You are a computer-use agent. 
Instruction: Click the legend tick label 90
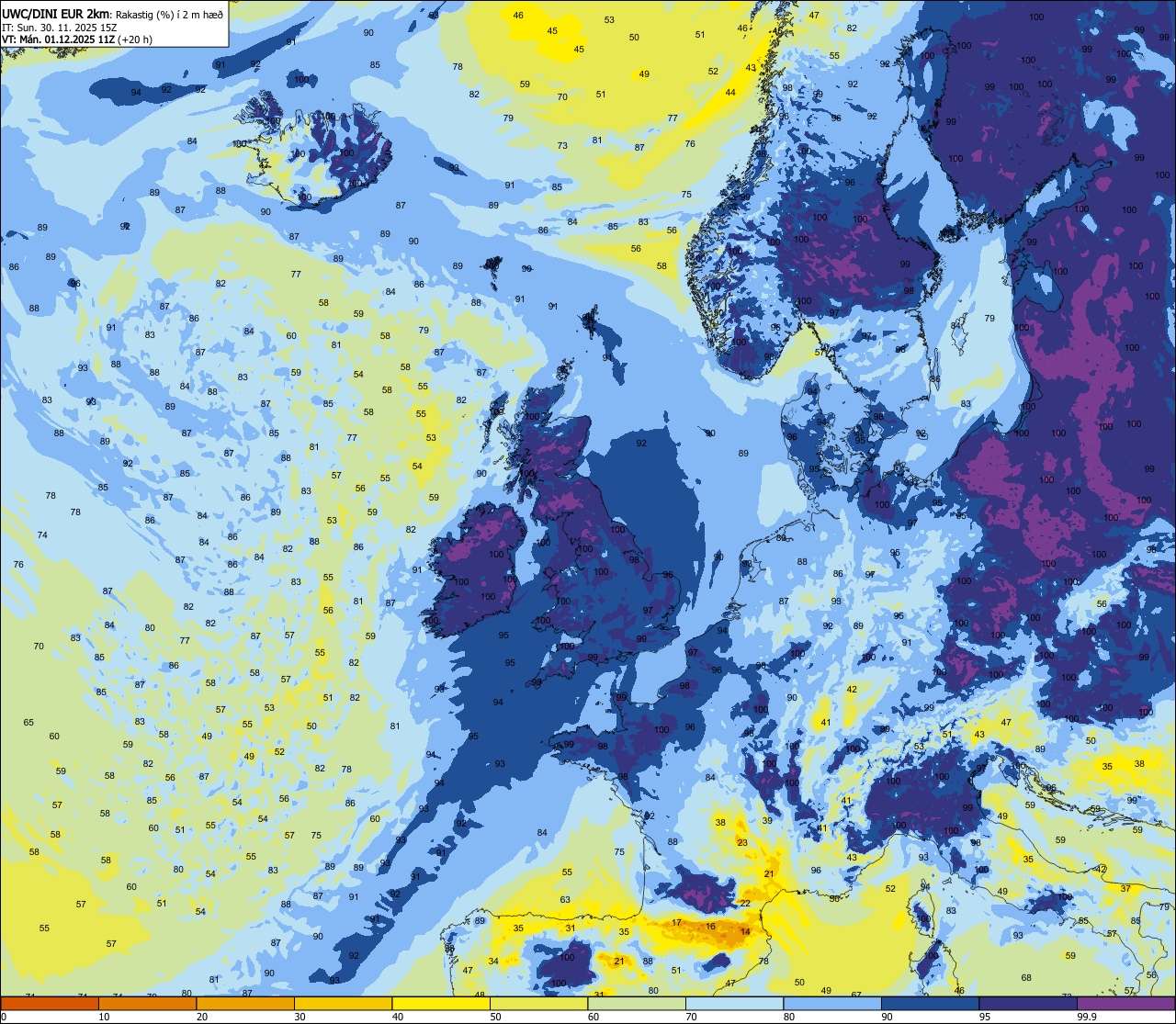pos(887,1017)
